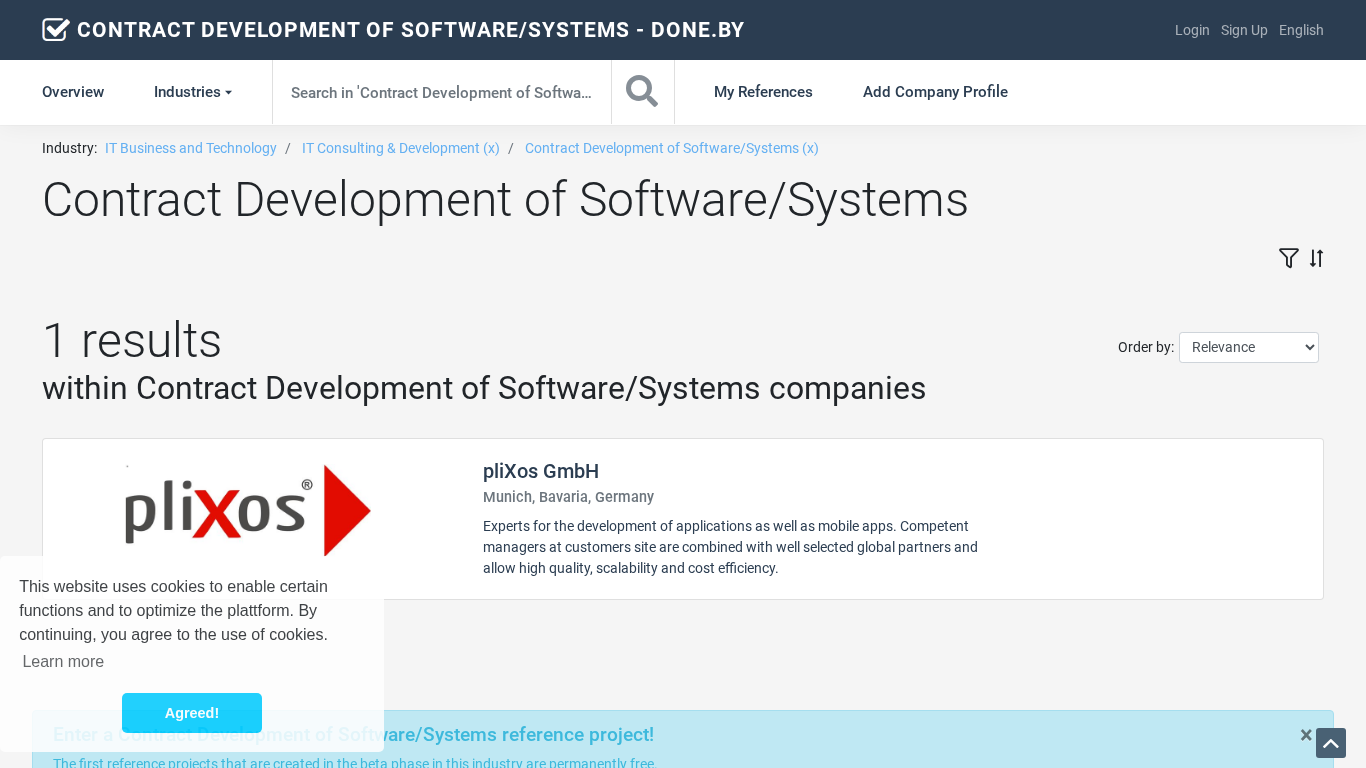Open the pliXos logo thumbnail
This screenshot has height=768, width=1366.
[248, 511]
